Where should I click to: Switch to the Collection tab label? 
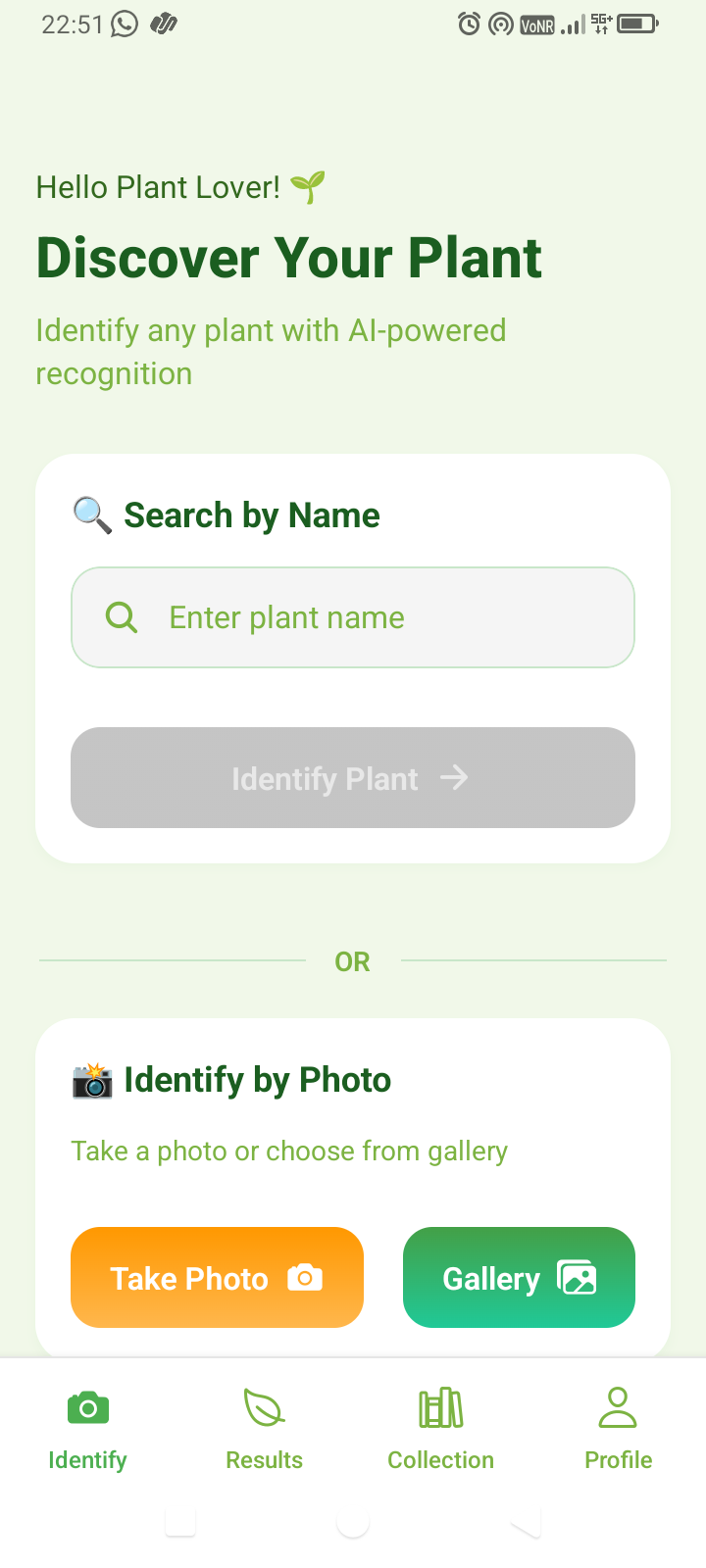441,1460
